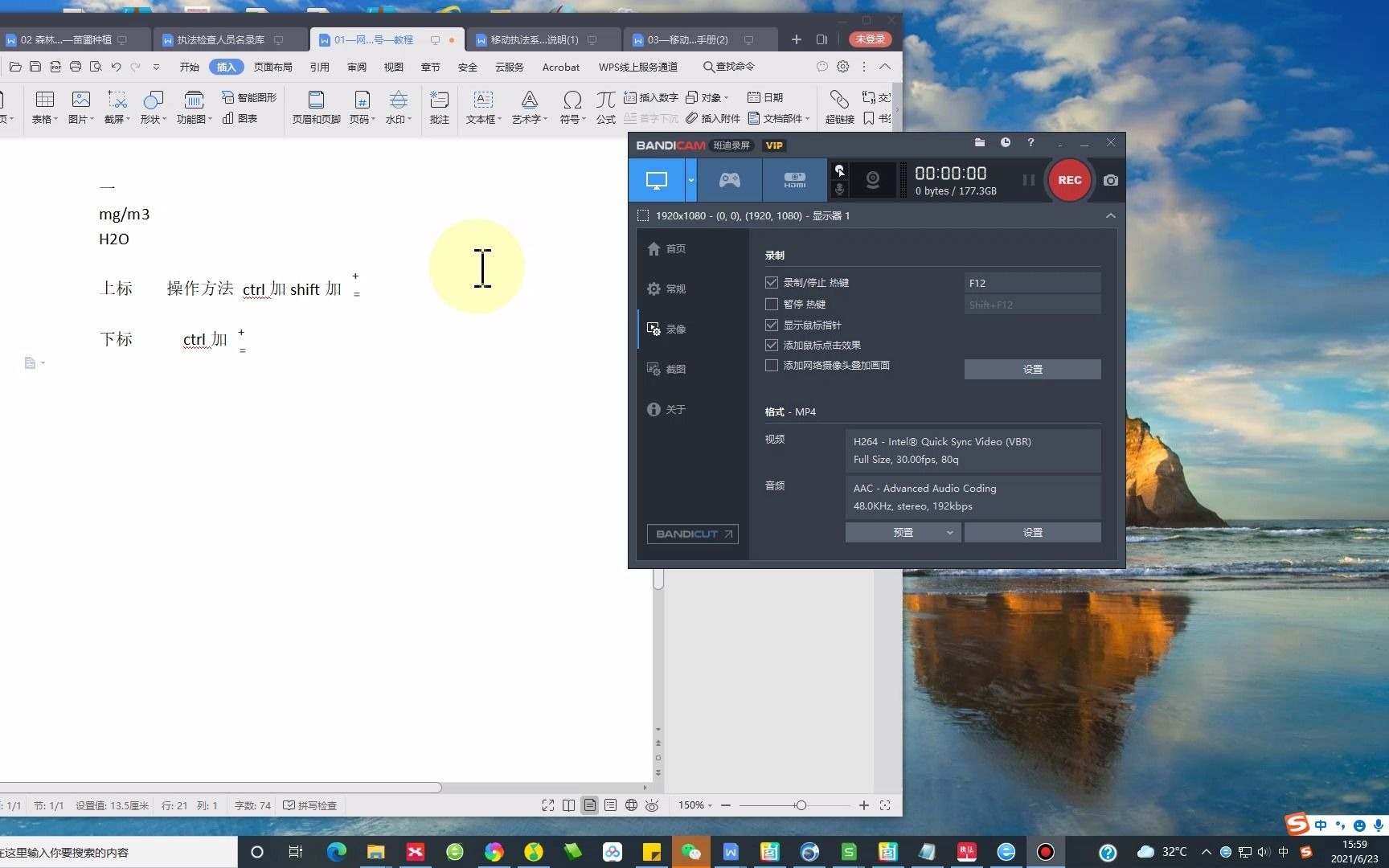Open the 页码 page number dropdown

pyautogui.click(x=362, y=108)
